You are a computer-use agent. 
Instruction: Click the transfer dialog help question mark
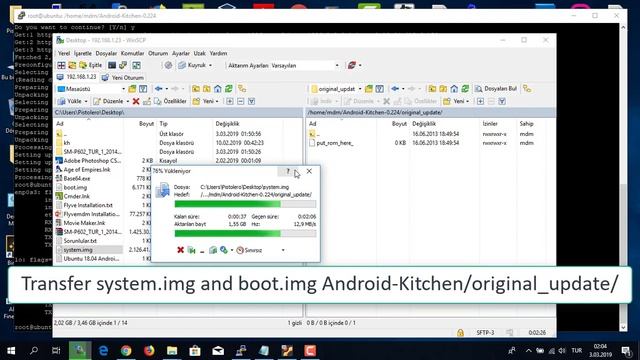point(288,171)
